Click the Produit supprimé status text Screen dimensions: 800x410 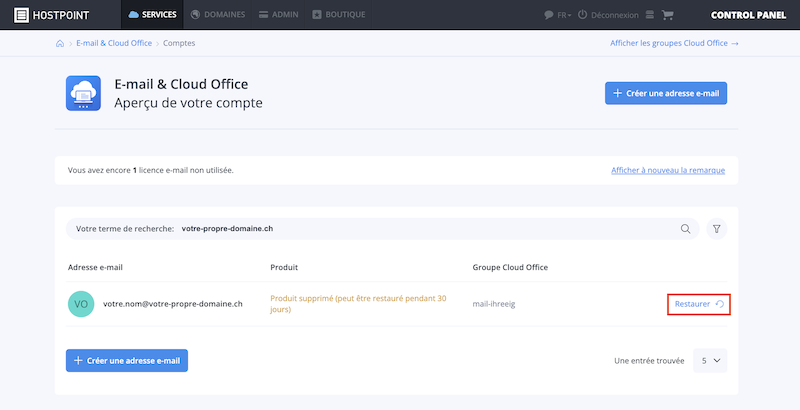tap(358, 304)
